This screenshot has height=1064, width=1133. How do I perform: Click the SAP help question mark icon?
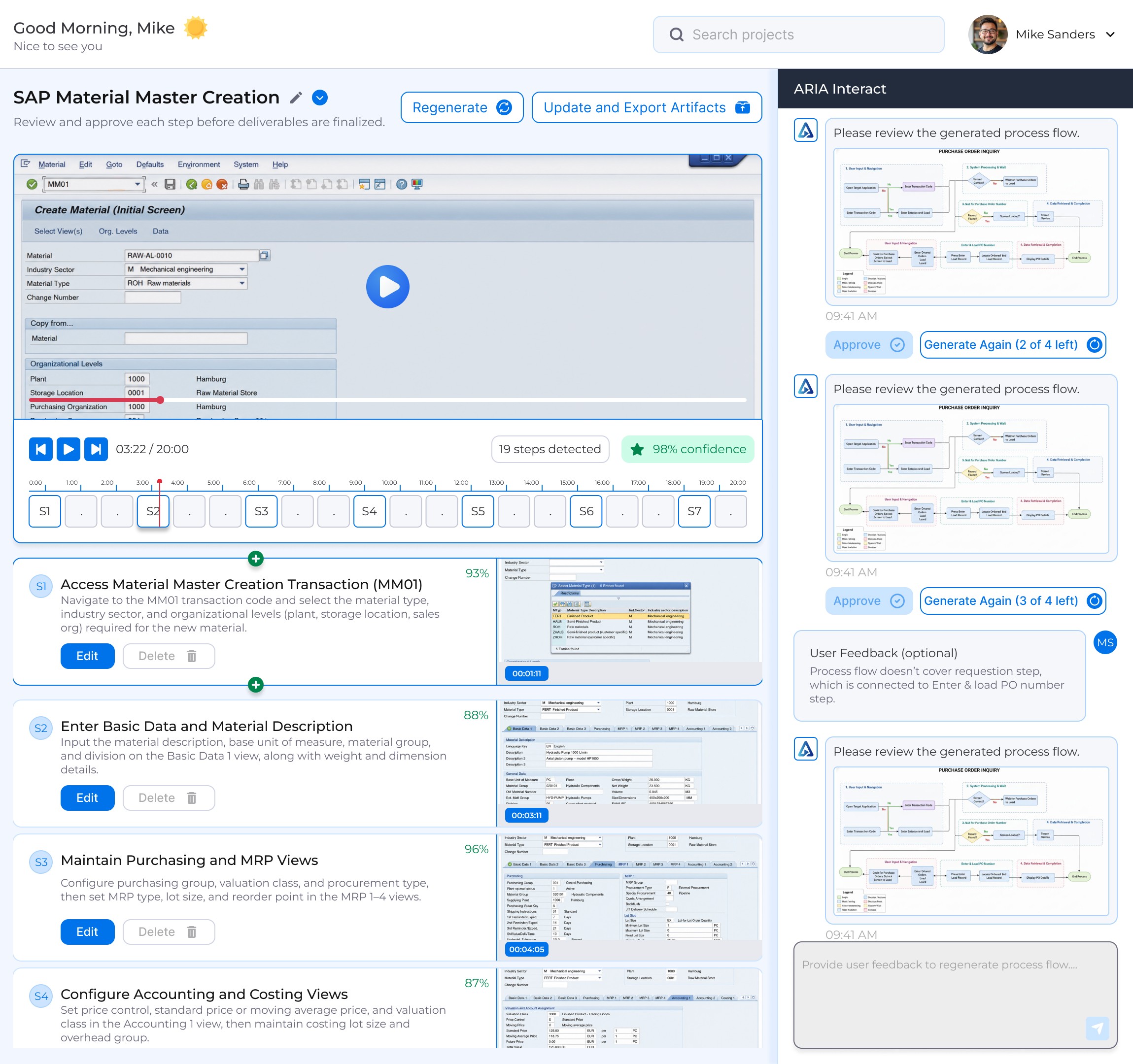[x=402, y=184]
